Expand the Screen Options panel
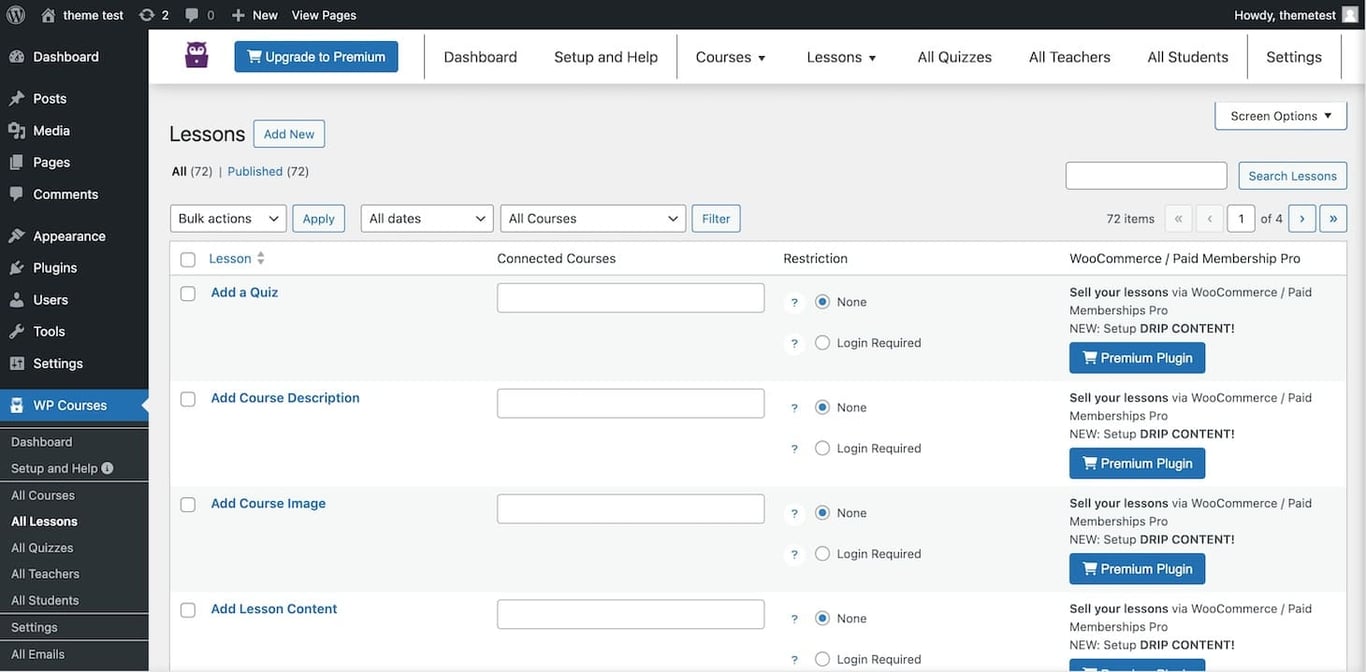 (1280, 115)
